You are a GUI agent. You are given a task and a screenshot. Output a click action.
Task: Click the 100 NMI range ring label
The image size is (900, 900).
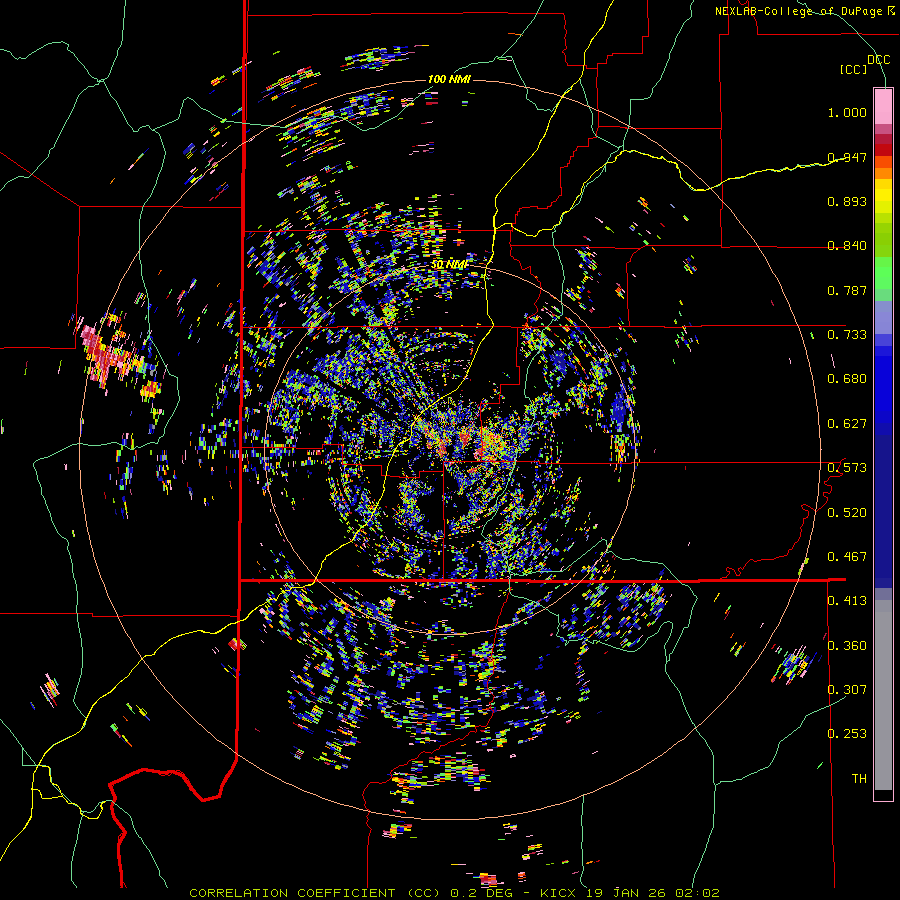[449, 79]
